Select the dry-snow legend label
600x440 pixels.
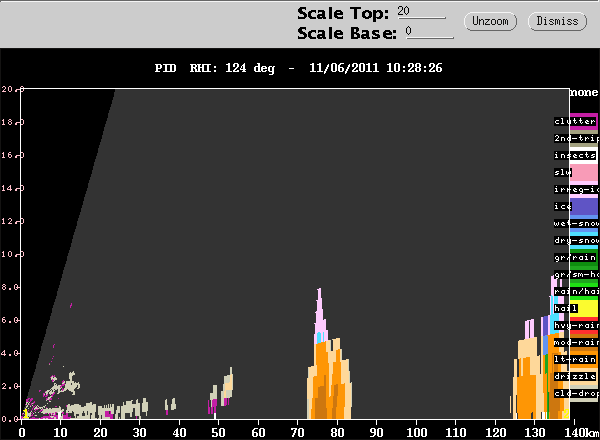click(x=576, y=240)
